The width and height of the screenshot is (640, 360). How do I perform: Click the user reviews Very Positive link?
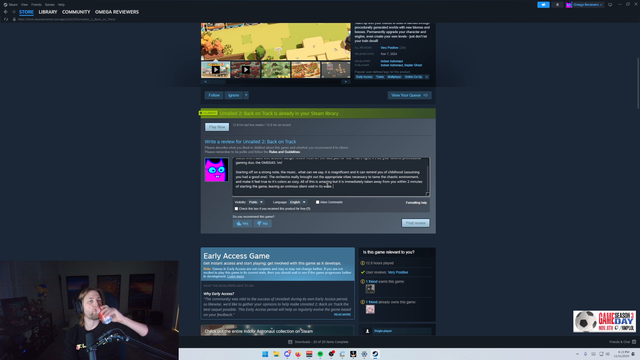click(x=398, y=272)
